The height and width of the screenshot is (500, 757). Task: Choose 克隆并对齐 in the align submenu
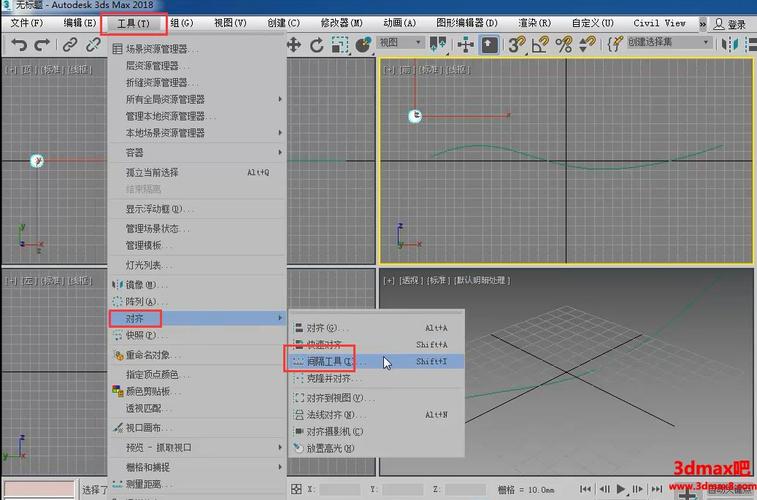point(377,378)
